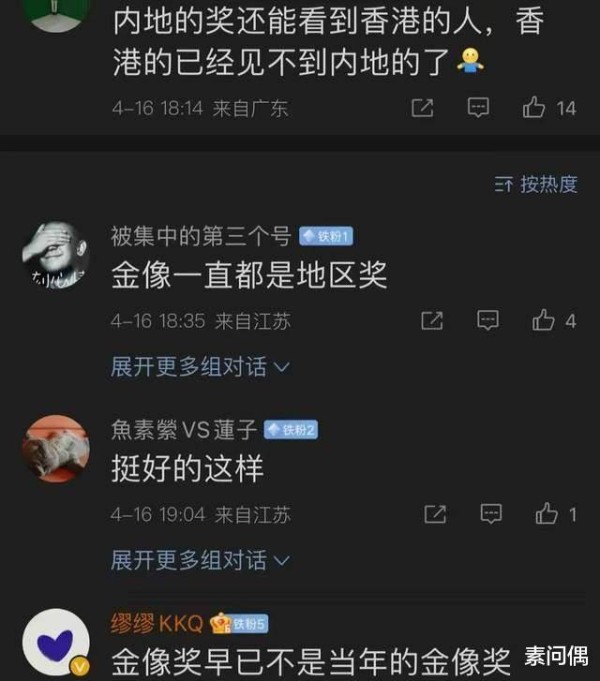Share the comment by 魚素縈VS蓮子

tap(435, 514)
